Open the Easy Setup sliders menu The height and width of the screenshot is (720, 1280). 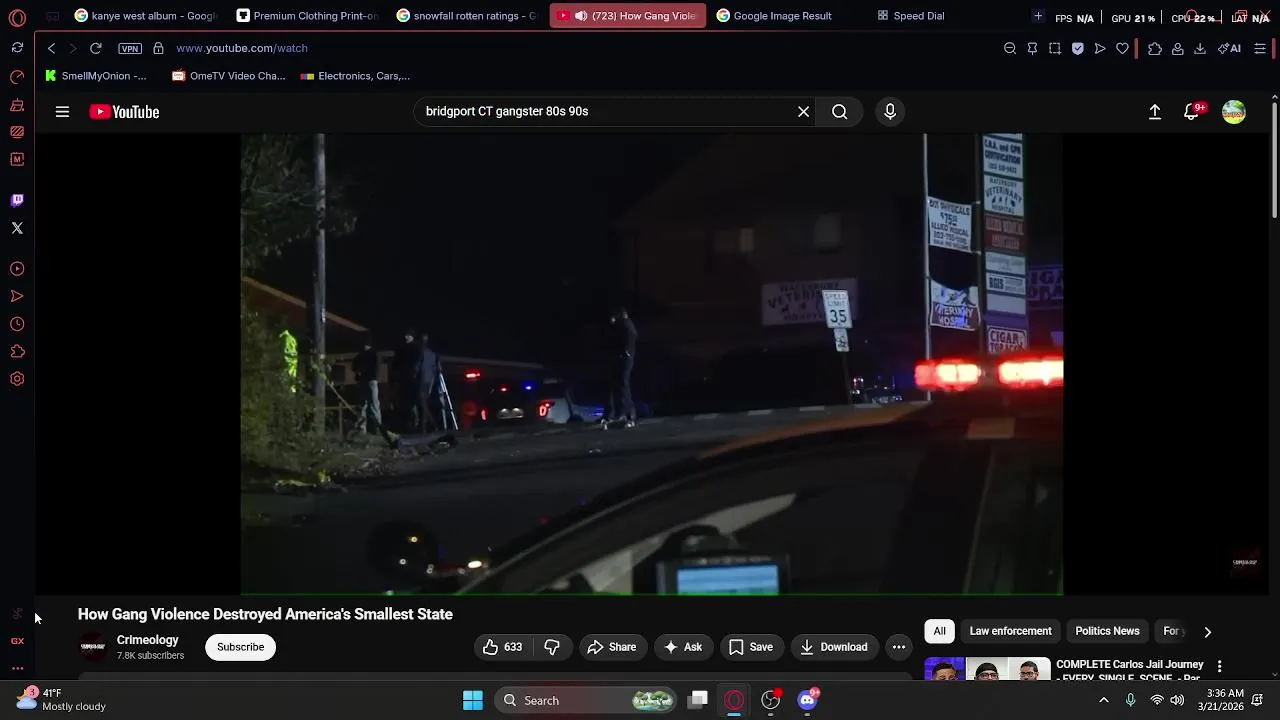1260,48
